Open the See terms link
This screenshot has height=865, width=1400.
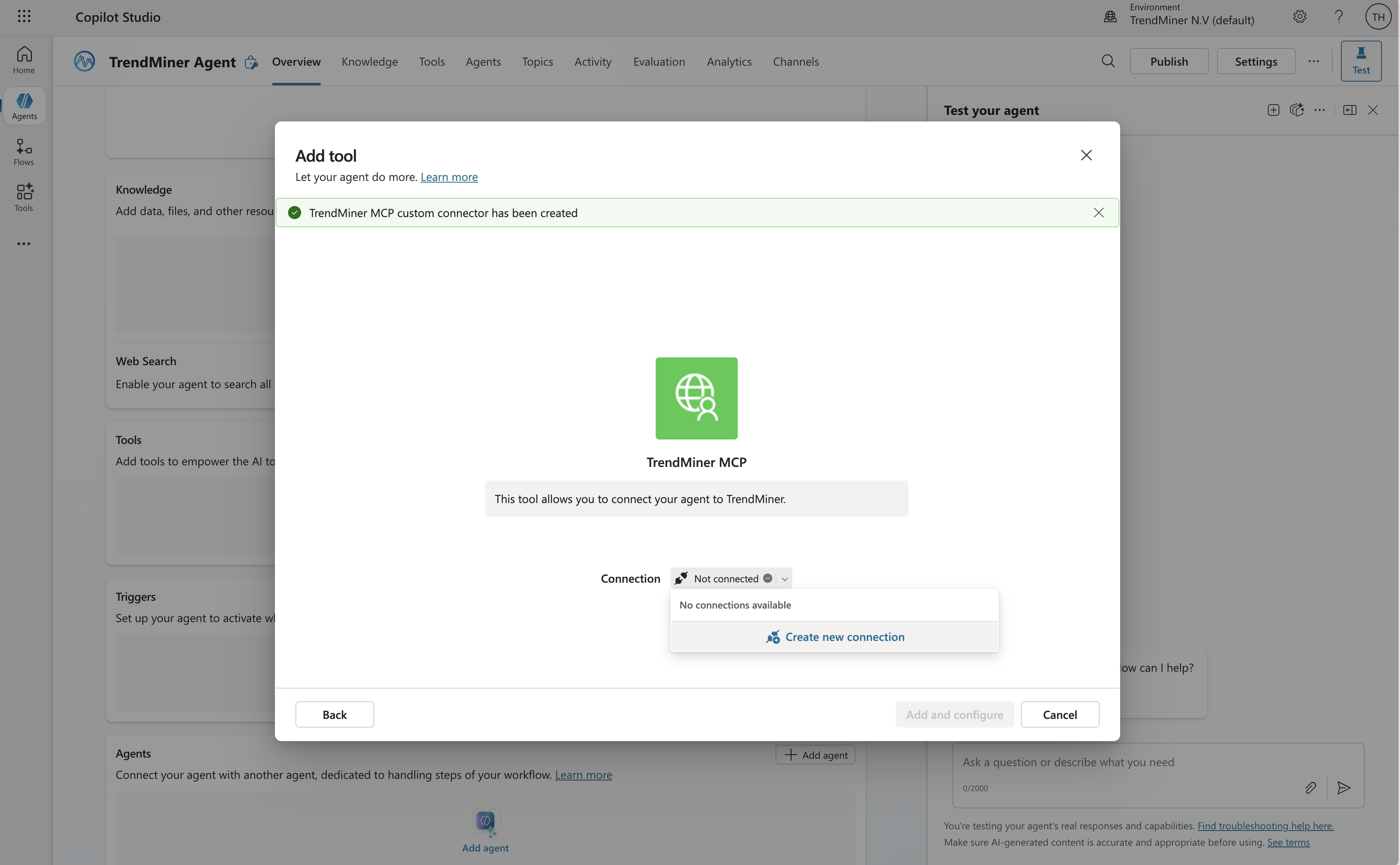pyautogui.click(x=1288, y=842)
